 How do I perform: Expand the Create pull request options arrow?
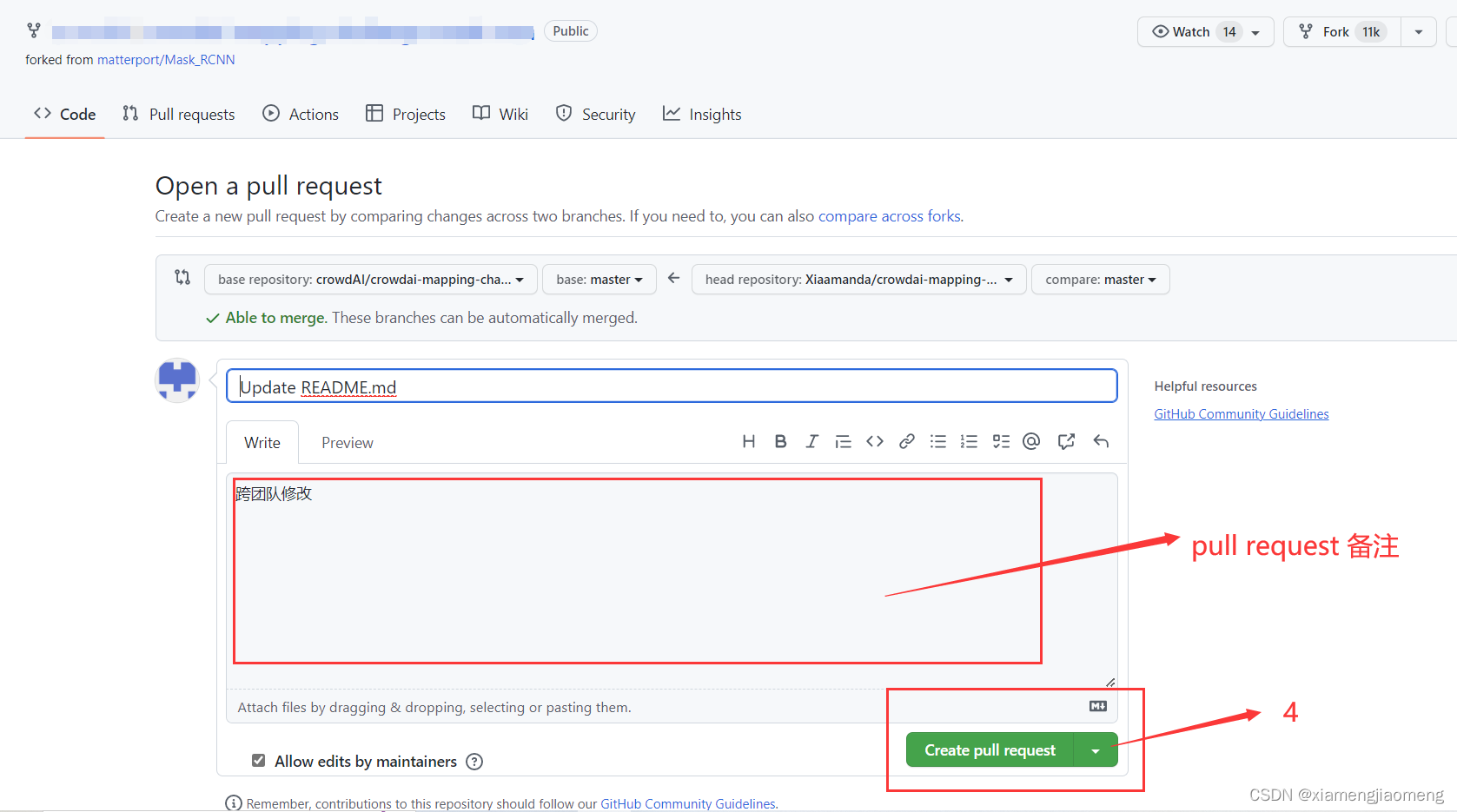[x=1096, y=750]
